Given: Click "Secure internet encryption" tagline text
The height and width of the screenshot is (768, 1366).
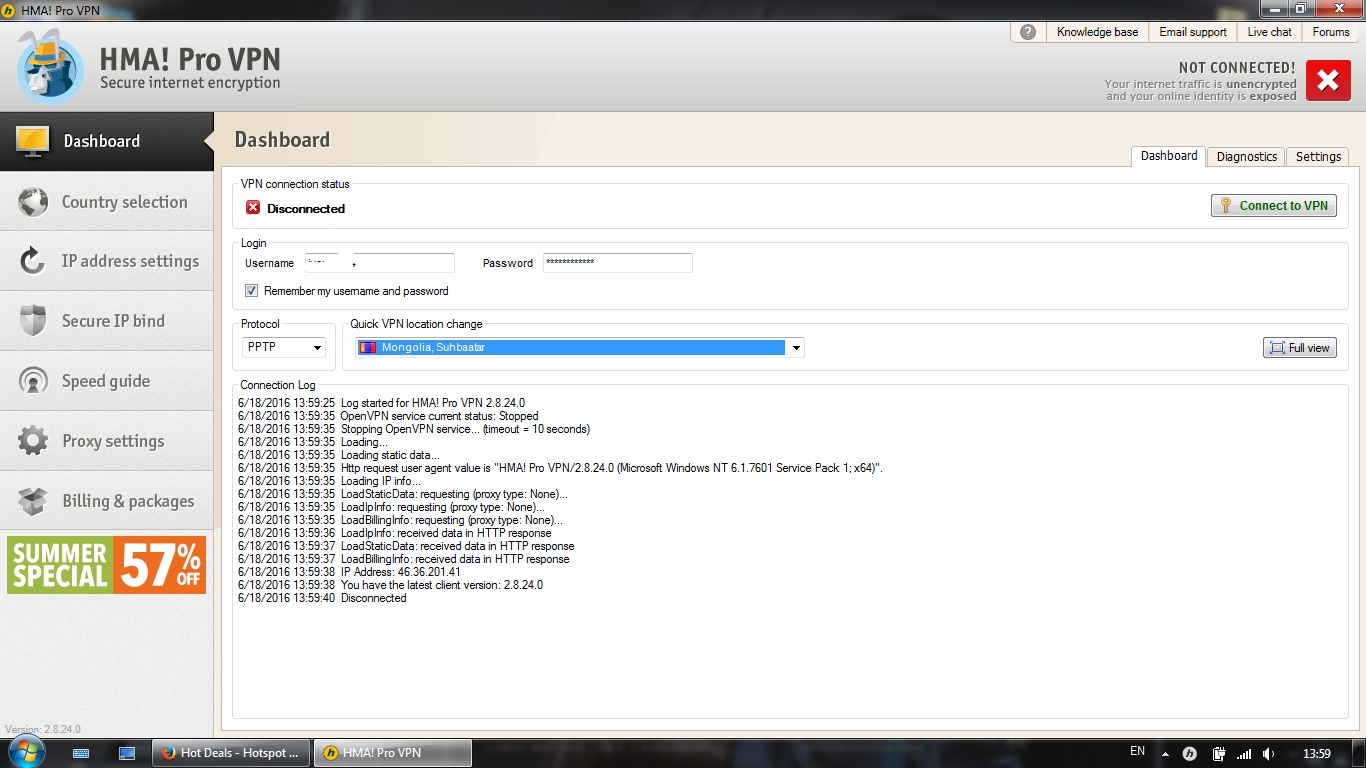Looking at the screenshot, I should tap(190, 83).
